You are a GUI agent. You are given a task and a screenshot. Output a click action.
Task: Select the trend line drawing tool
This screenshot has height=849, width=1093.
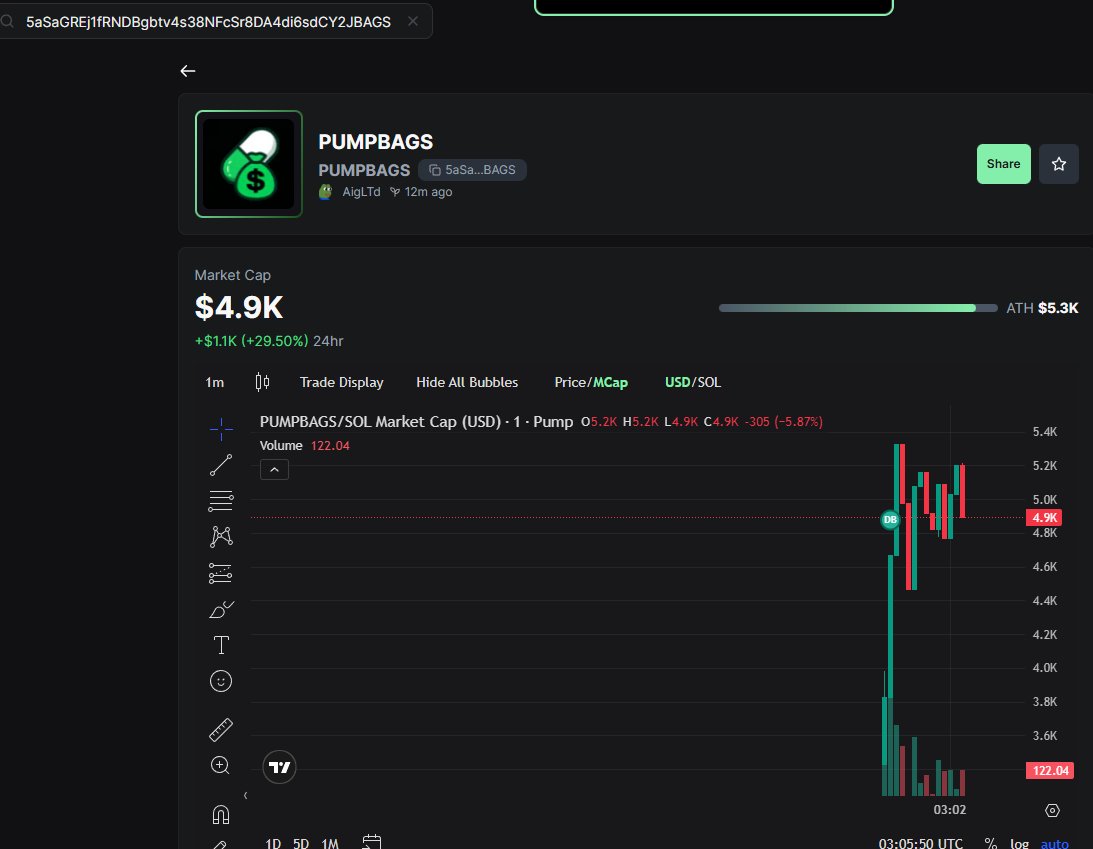221,465
